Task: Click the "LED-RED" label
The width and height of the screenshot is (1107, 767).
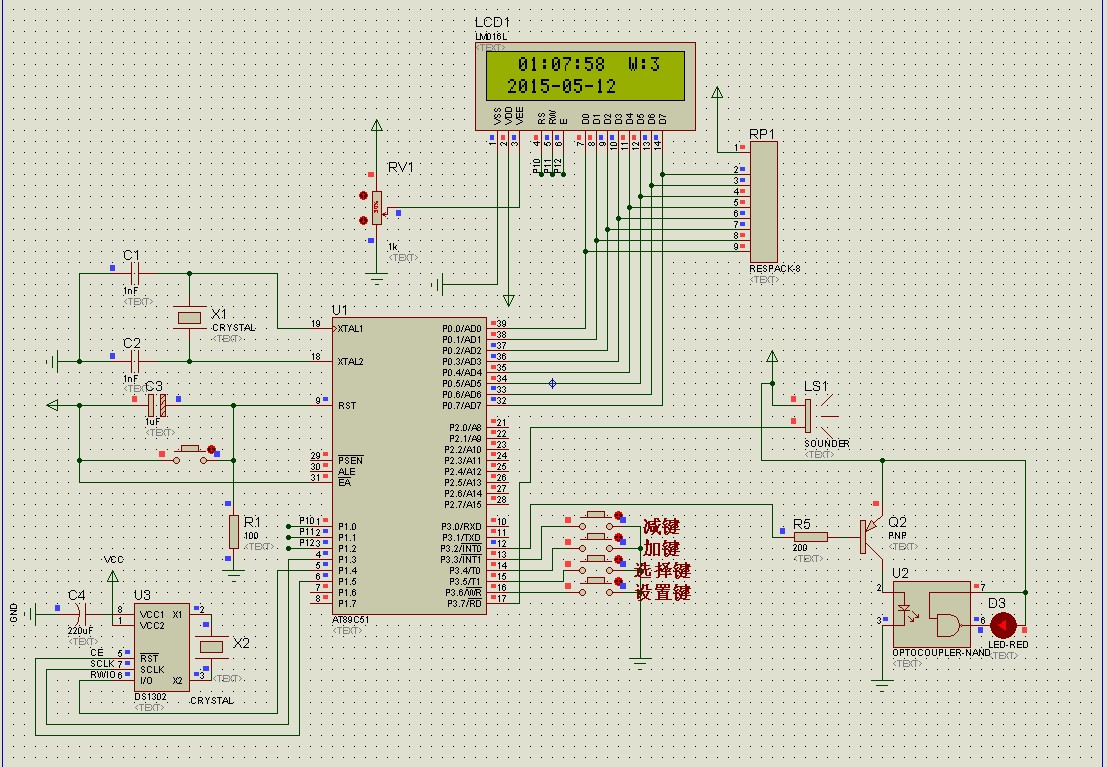Action: pyautogui.click(x=1008, y=645)
